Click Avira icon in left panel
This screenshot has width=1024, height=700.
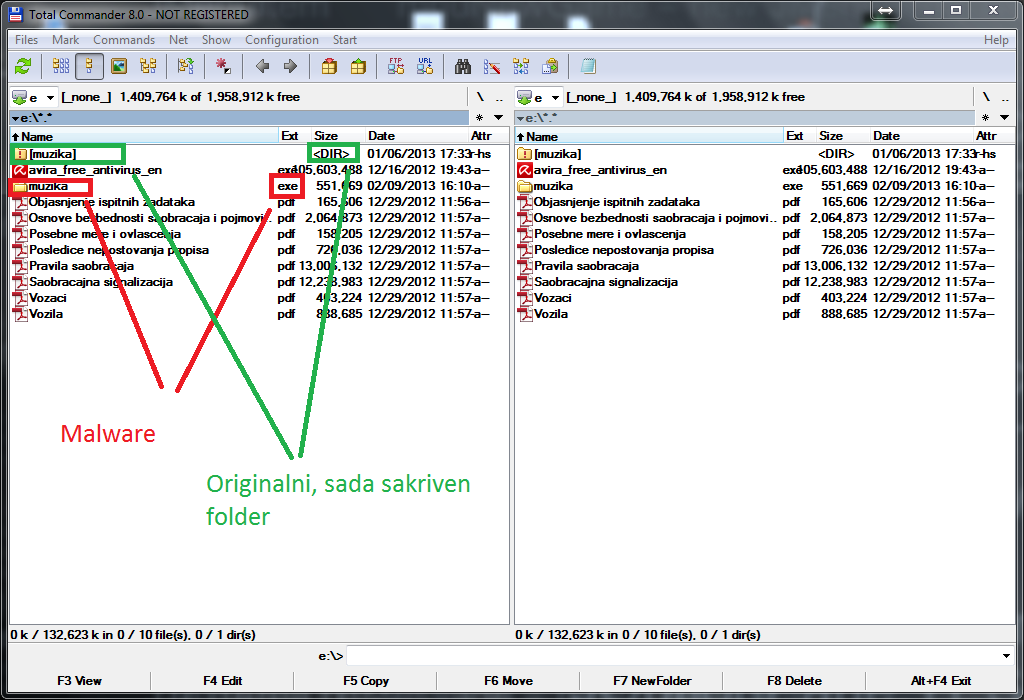click(x=20, y=170)
